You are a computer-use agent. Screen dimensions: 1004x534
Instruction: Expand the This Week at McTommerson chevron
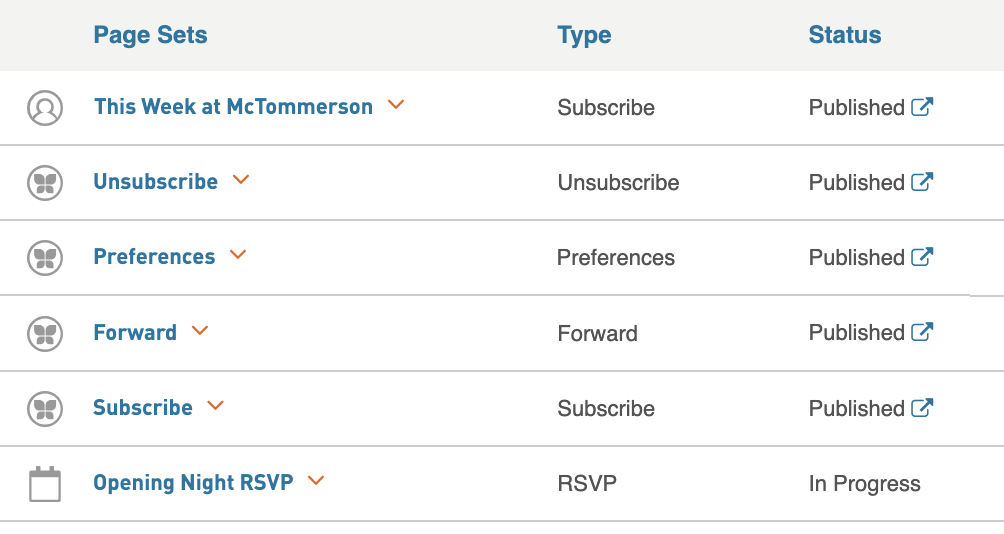396,104
